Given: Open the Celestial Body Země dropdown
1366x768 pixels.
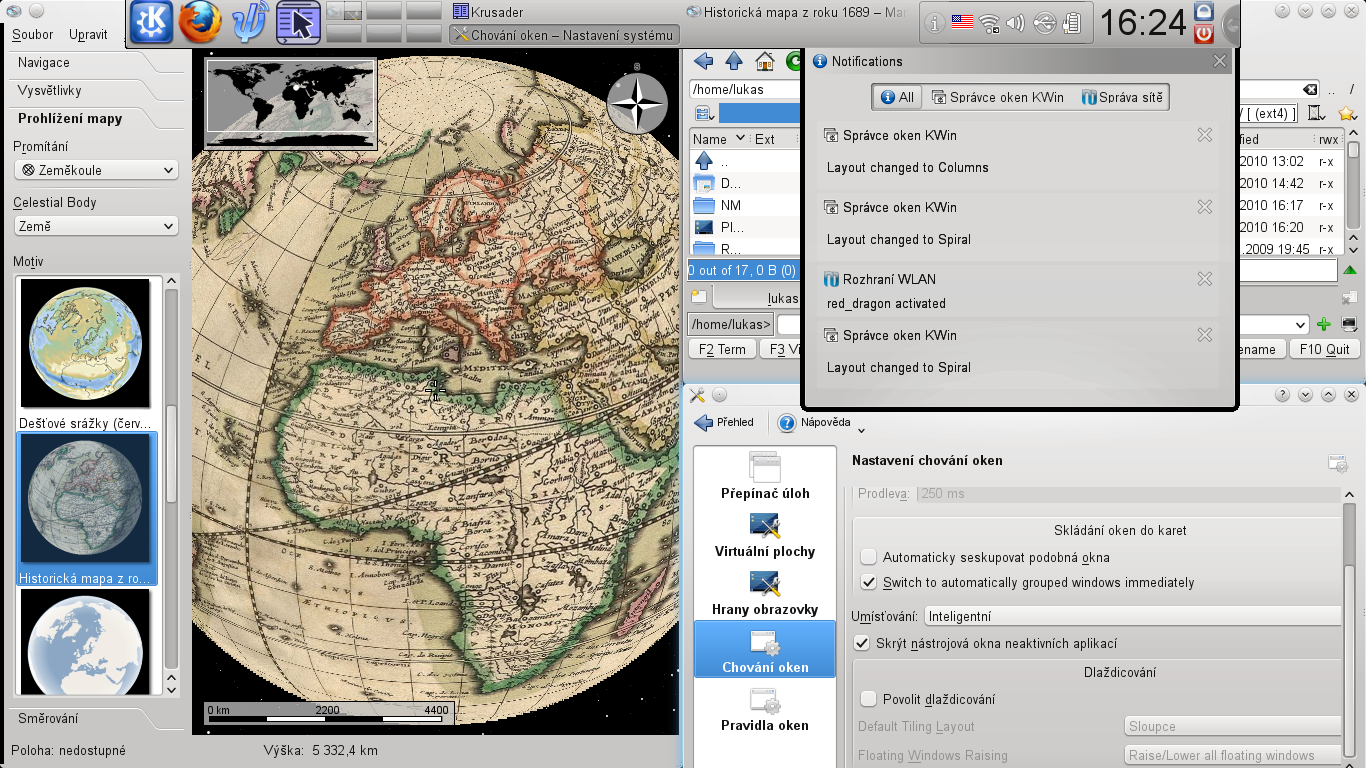Looking at the screenshot, I should [96, 226].
